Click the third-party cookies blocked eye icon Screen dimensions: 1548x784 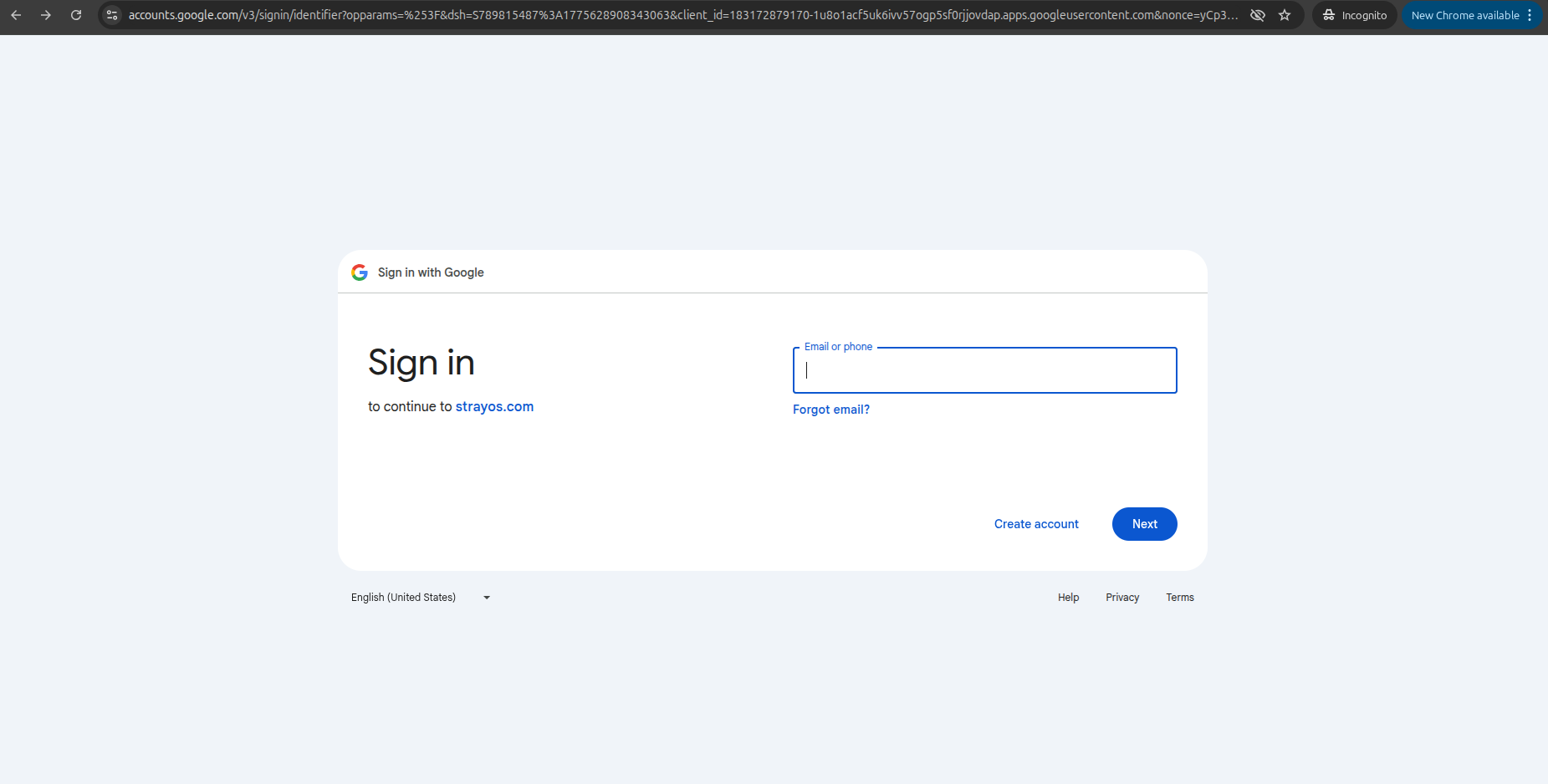click(x=1257, y=15)
